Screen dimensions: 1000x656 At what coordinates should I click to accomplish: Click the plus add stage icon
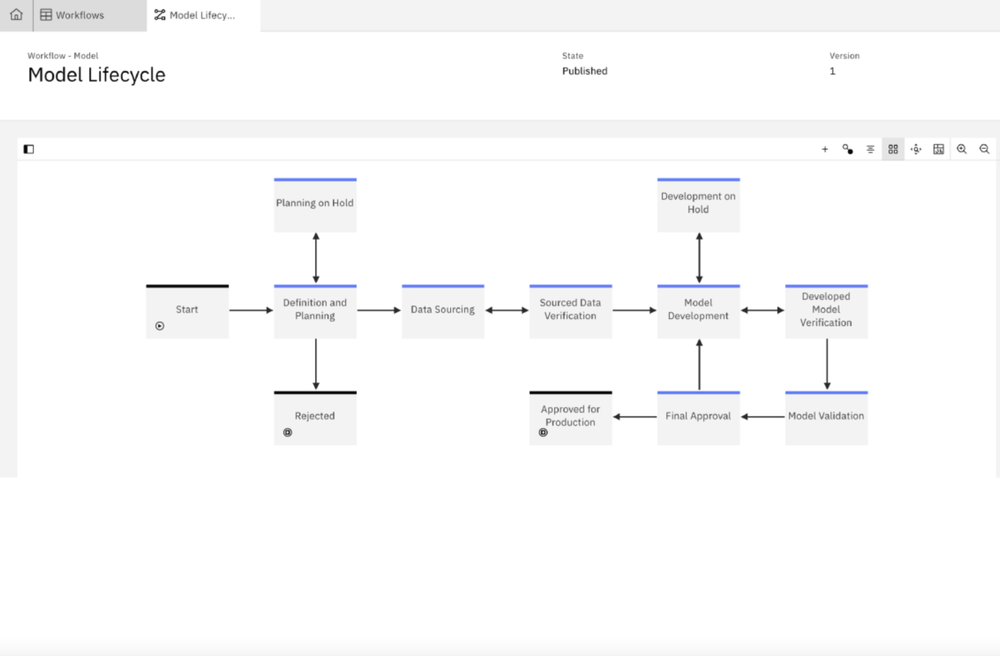click(825, 149)
